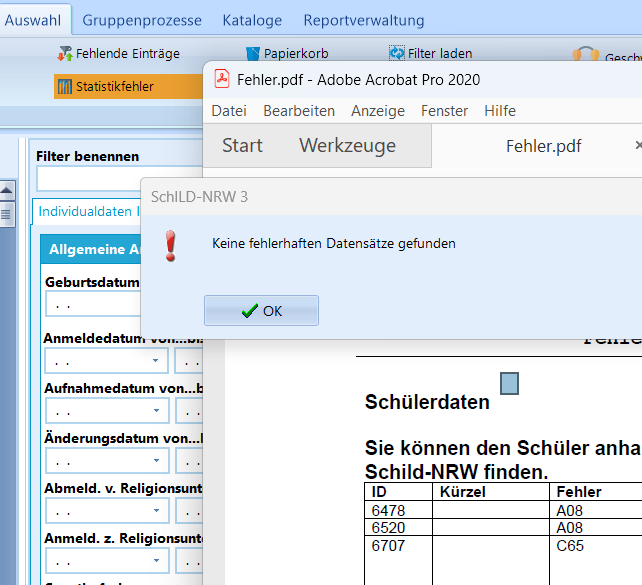Switch to the Auswahl ribbon tab
This screenshot has height=585, width=642.
pos(33,20)
